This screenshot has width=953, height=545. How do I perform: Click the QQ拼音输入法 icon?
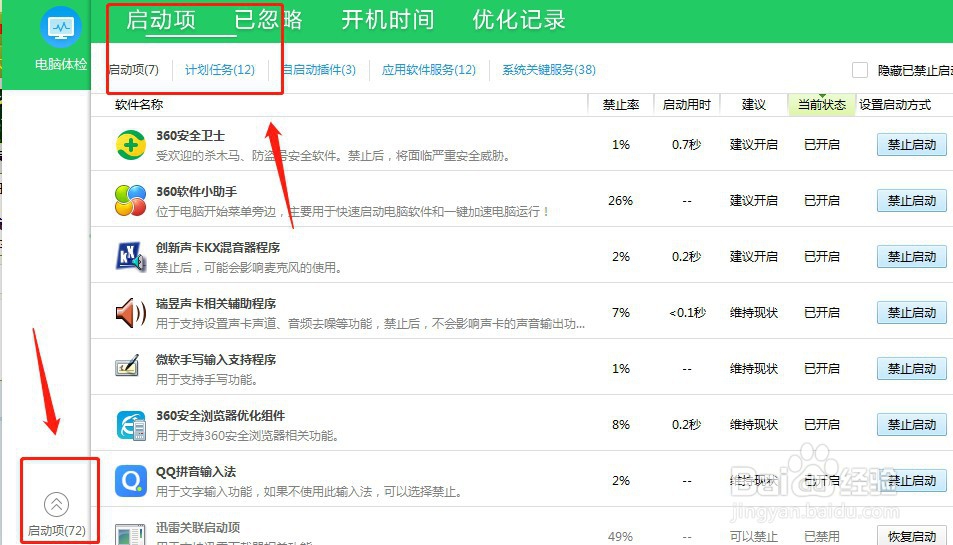click(131, 481)
